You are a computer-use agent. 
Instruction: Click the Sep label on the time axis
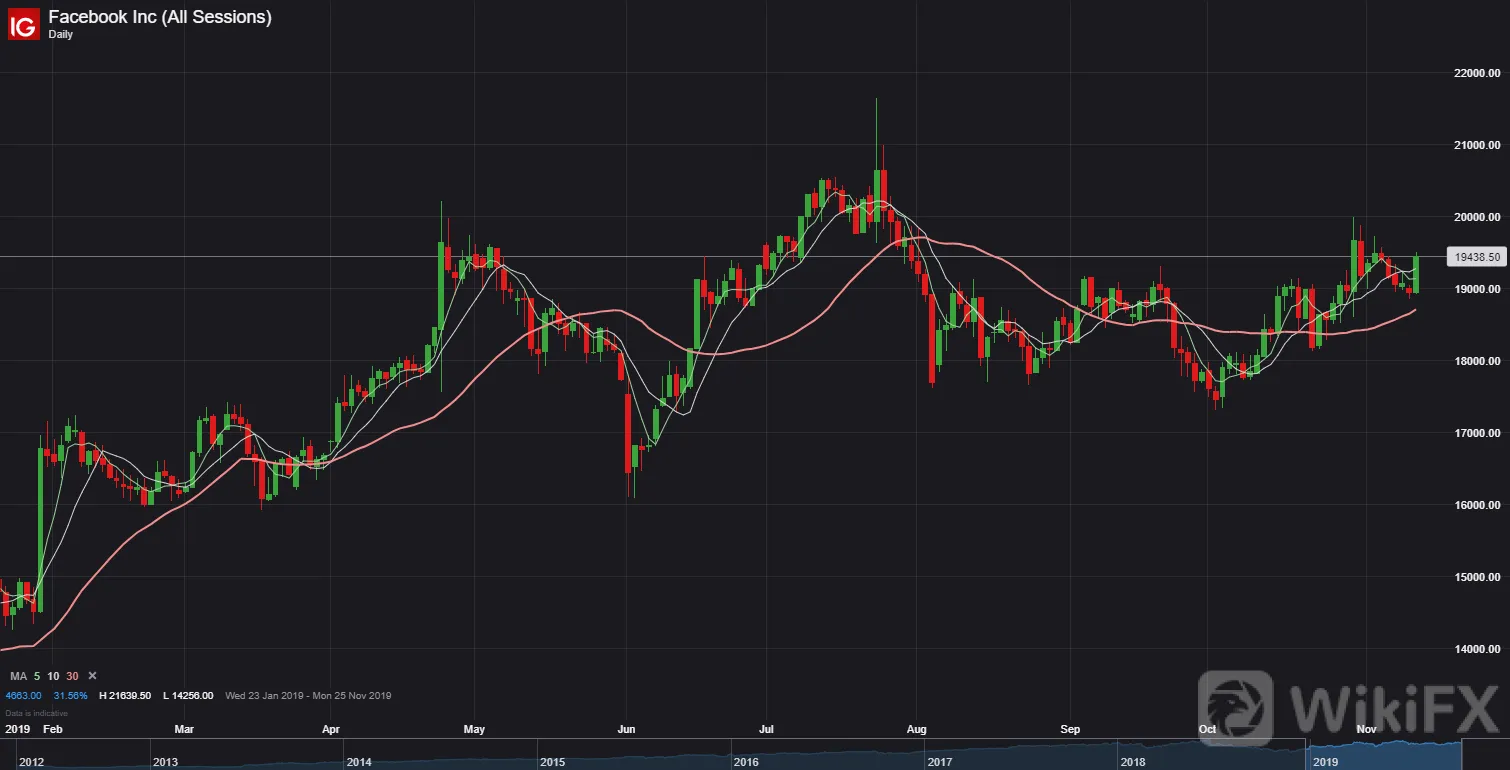tap(1071, 729)
